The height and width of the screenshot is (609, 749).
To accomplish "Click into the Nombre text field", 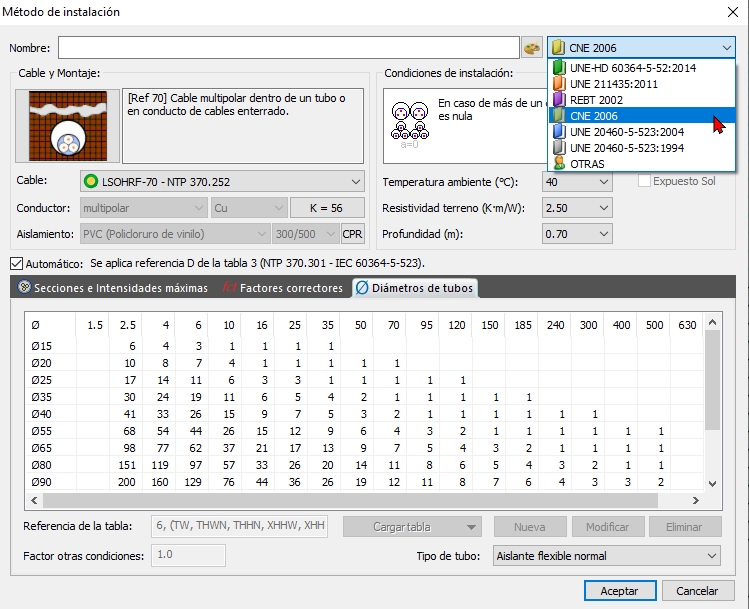I will 288,48.
